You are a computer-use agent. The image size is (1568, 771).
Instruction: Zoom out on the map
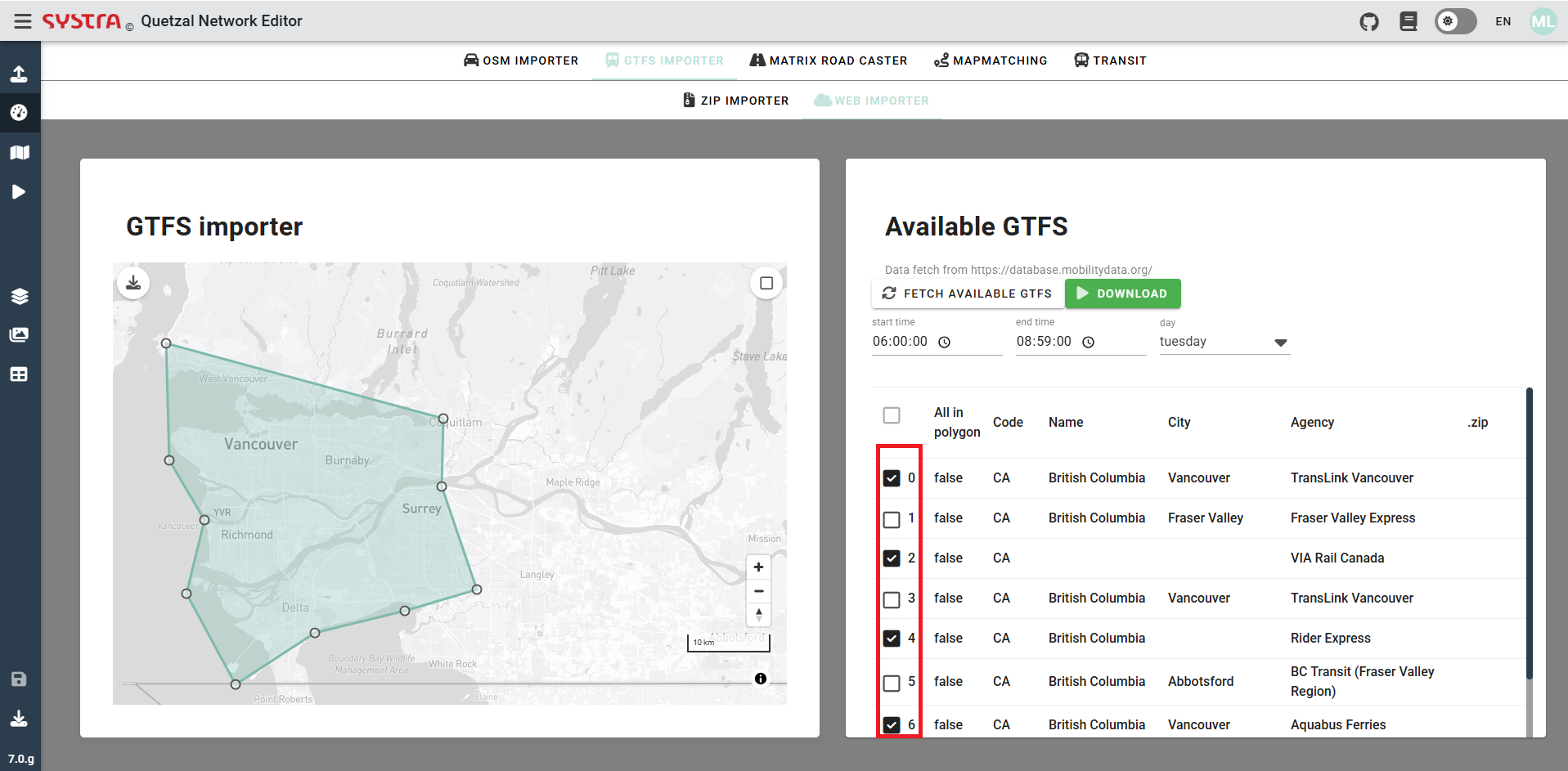tap(758, 590)
